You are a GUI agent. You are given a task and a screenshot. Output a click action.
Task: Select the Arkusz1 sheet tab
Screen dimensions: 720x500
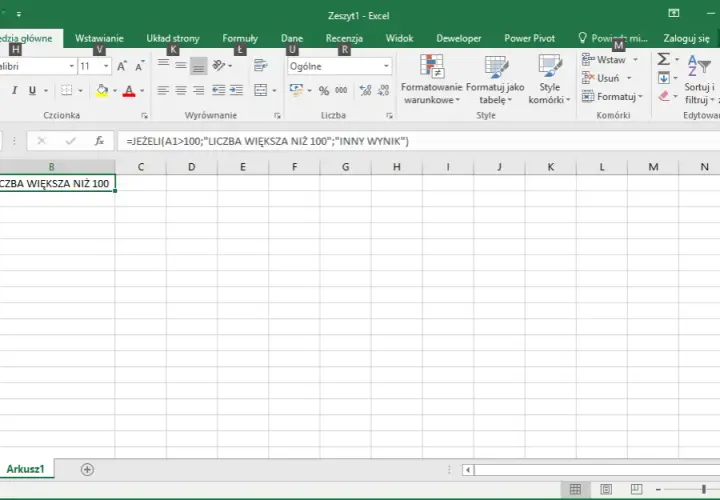pyautogui.click(x=26, y=469)
